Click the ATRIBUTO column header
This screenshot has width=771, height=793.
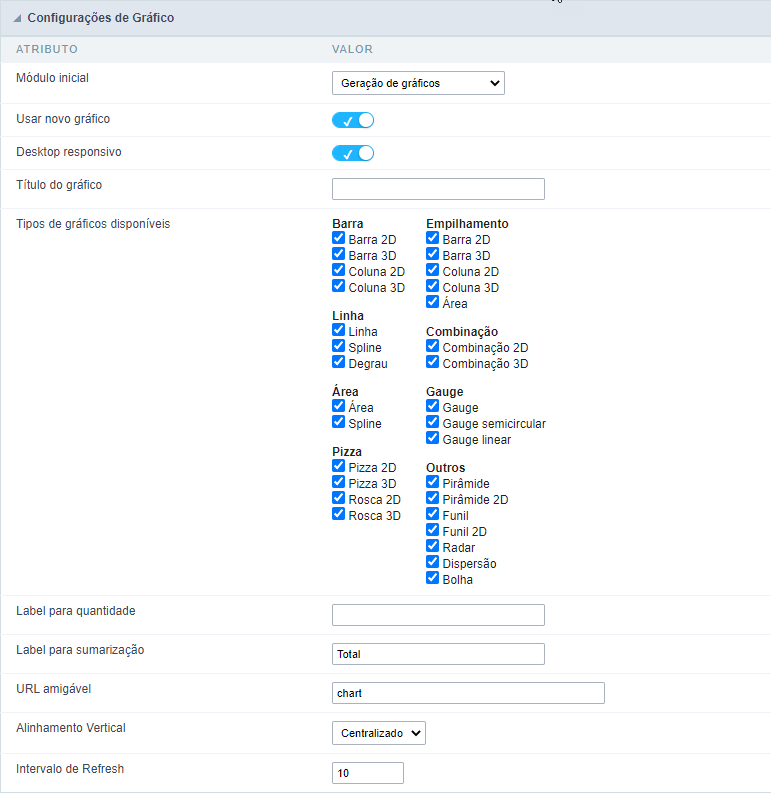(47, 49)
